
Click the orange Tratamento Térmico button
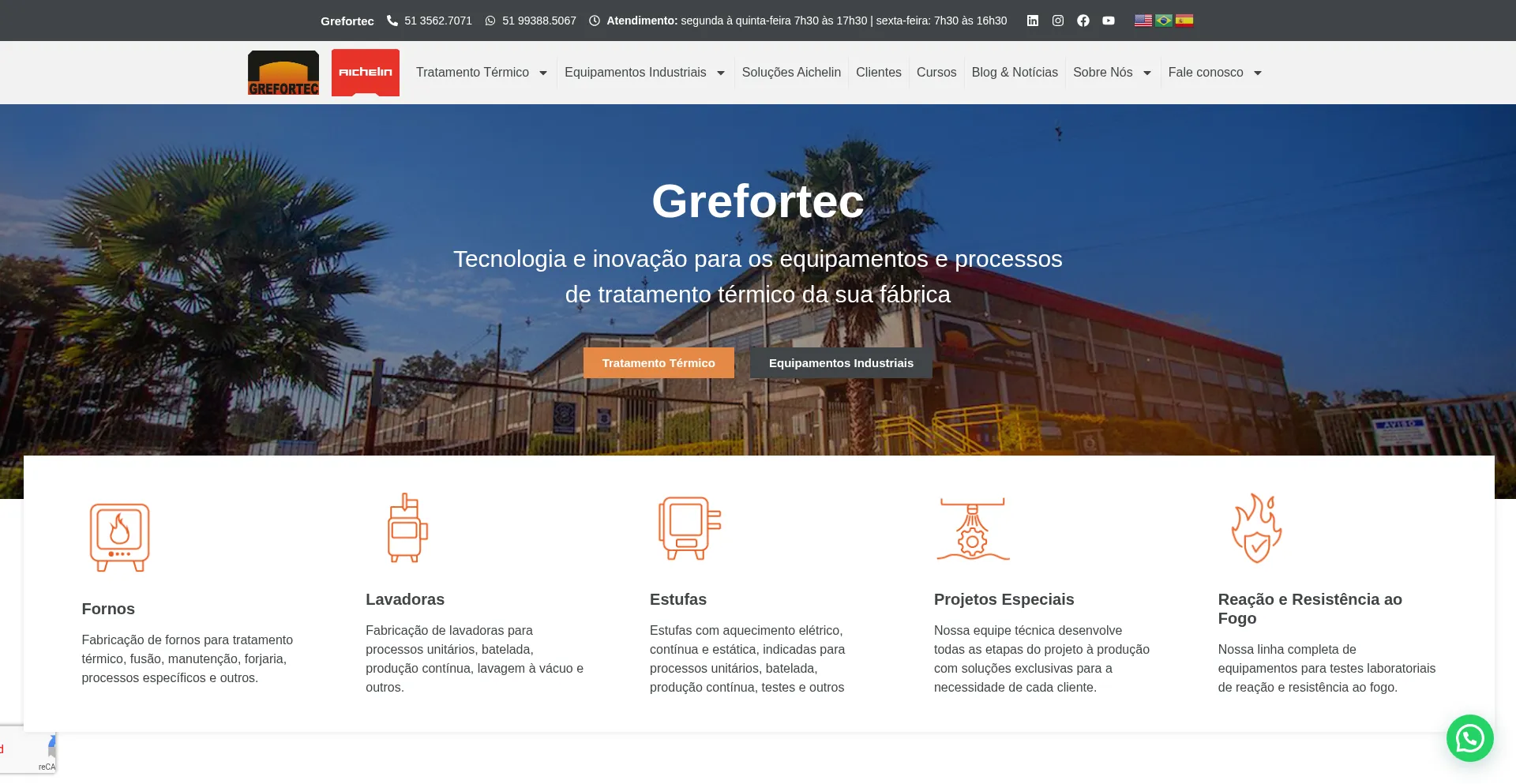[659, 363]
